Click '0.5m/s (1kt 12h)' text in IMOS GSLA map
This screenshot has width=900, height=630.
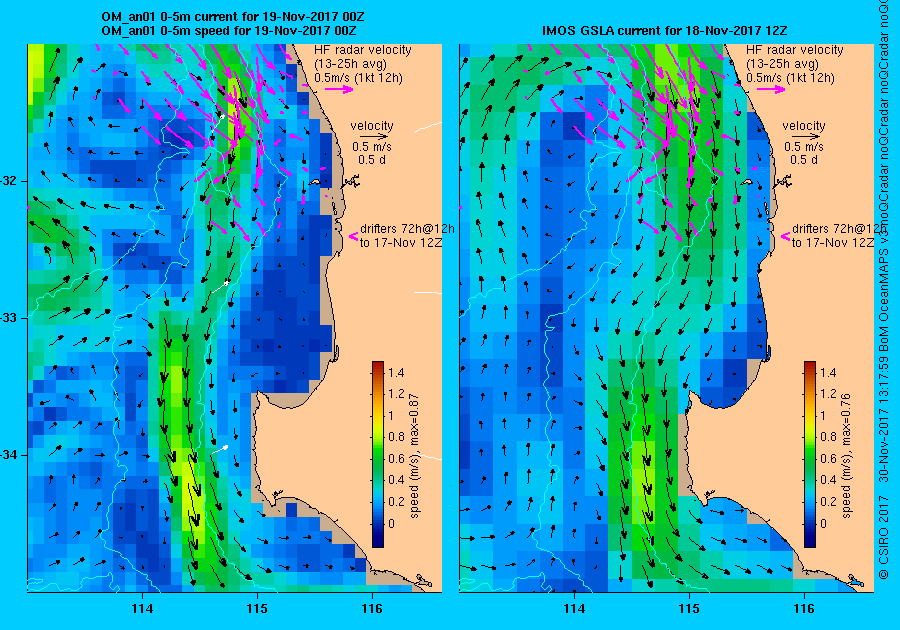[x=790, y=78]
